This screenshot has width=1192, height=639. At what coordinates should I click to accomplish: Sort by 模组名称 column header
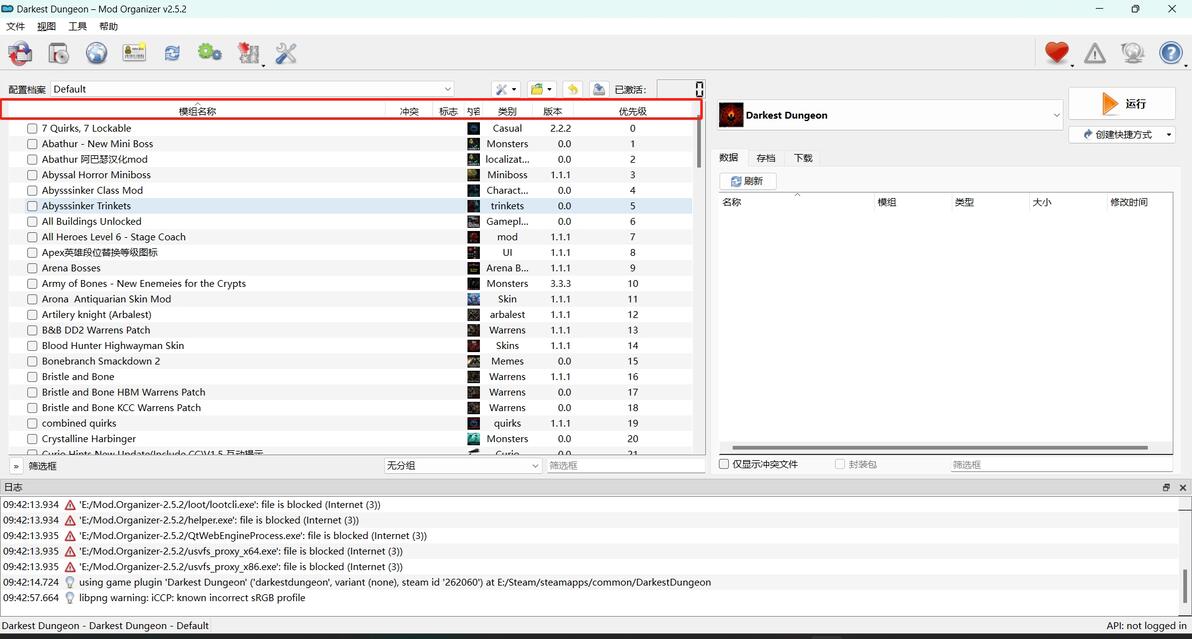coord(197,111)
